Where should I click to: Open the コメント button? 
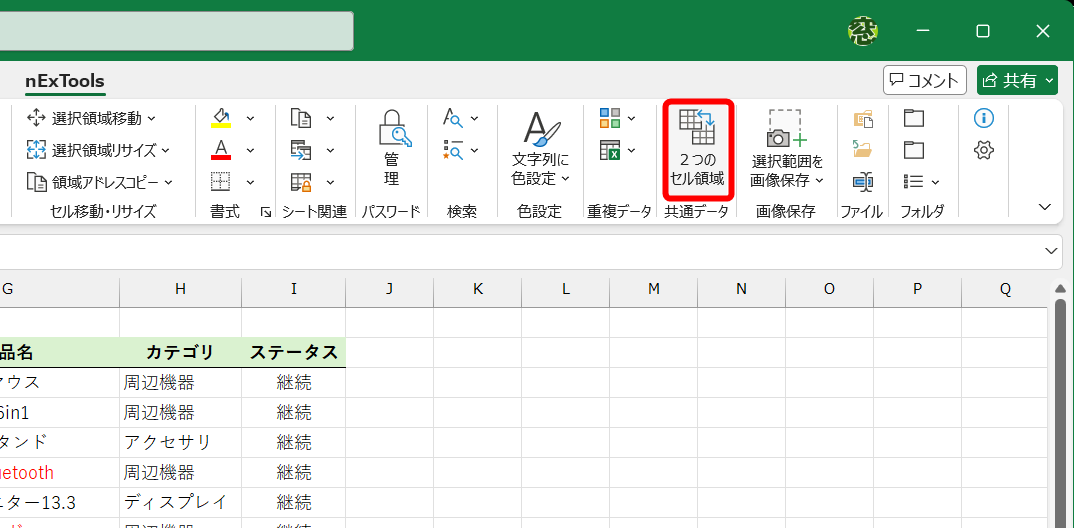click(925, 81)
